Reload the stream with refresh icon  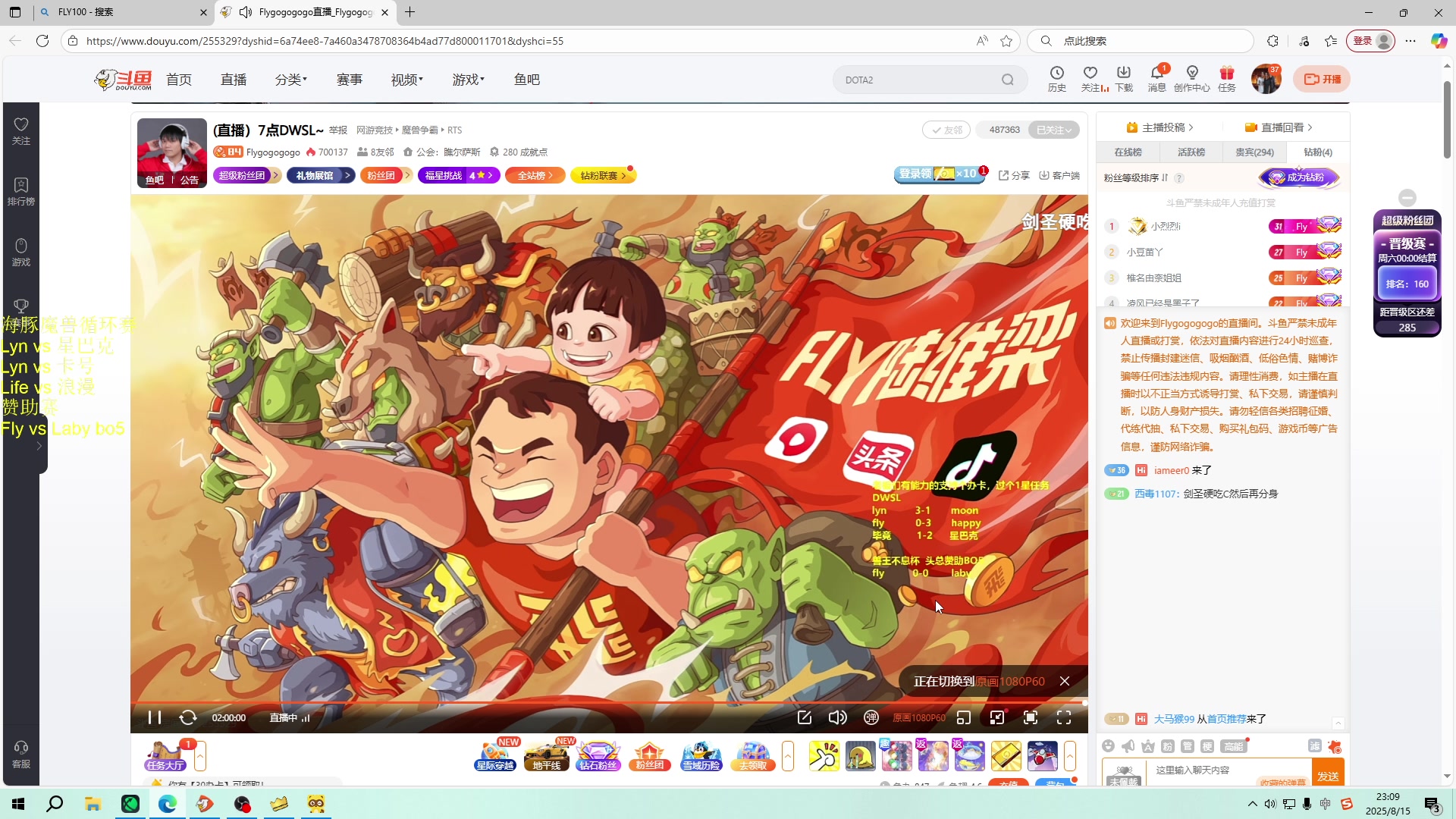tap(188, 717)
